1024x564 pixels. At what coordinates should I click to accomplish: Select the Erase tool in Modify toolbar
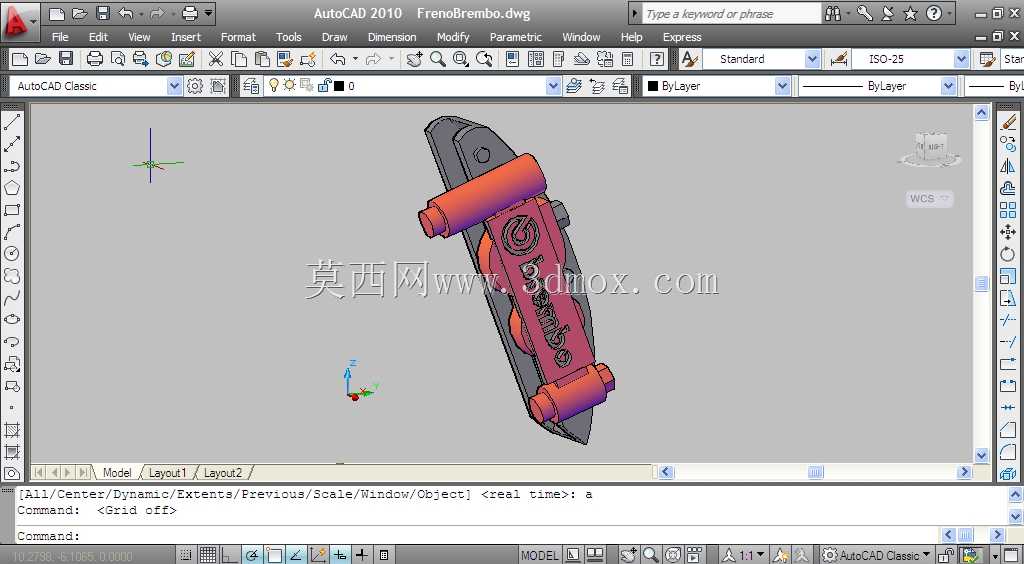pyautogui.click(x=1008, y=122)
